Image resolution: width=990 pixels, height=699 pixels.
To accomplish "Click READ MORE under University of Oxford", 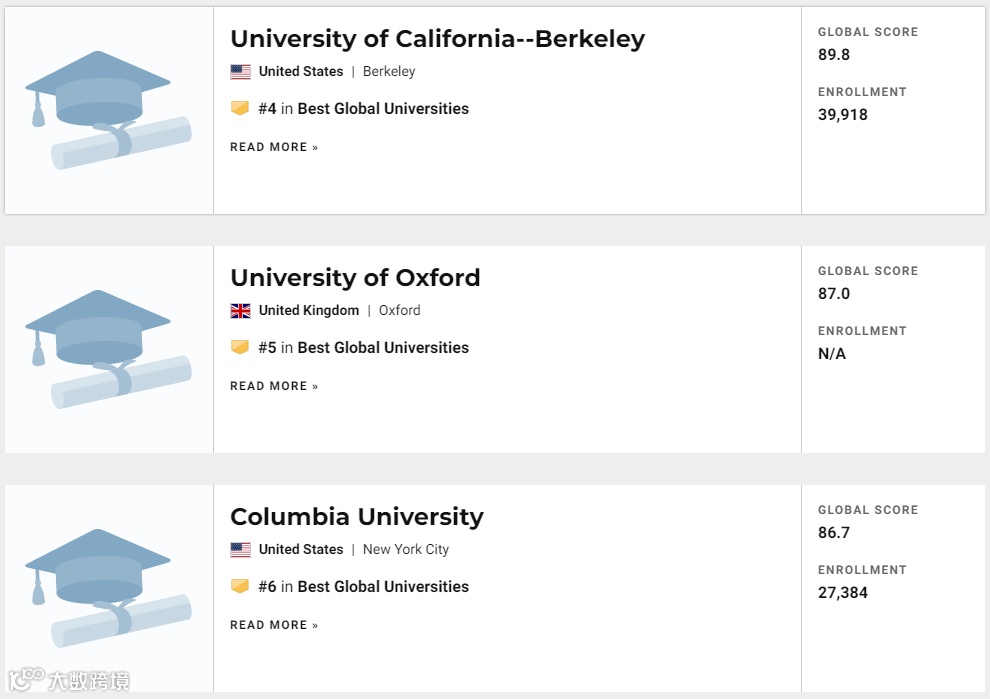I will pyautogui.click(x=274, y=386).
